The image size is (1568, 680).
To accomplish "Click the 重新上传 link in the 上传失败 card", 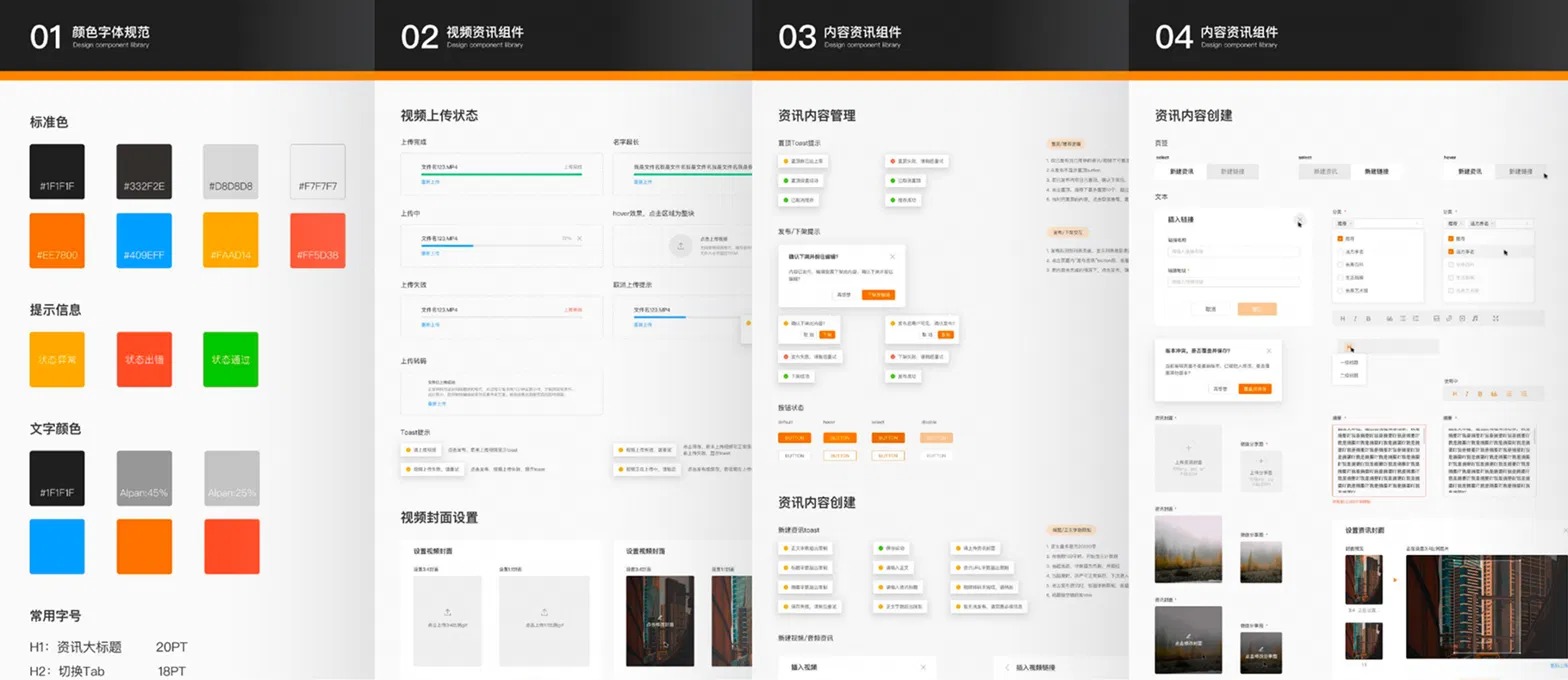I will pos(431,325).
